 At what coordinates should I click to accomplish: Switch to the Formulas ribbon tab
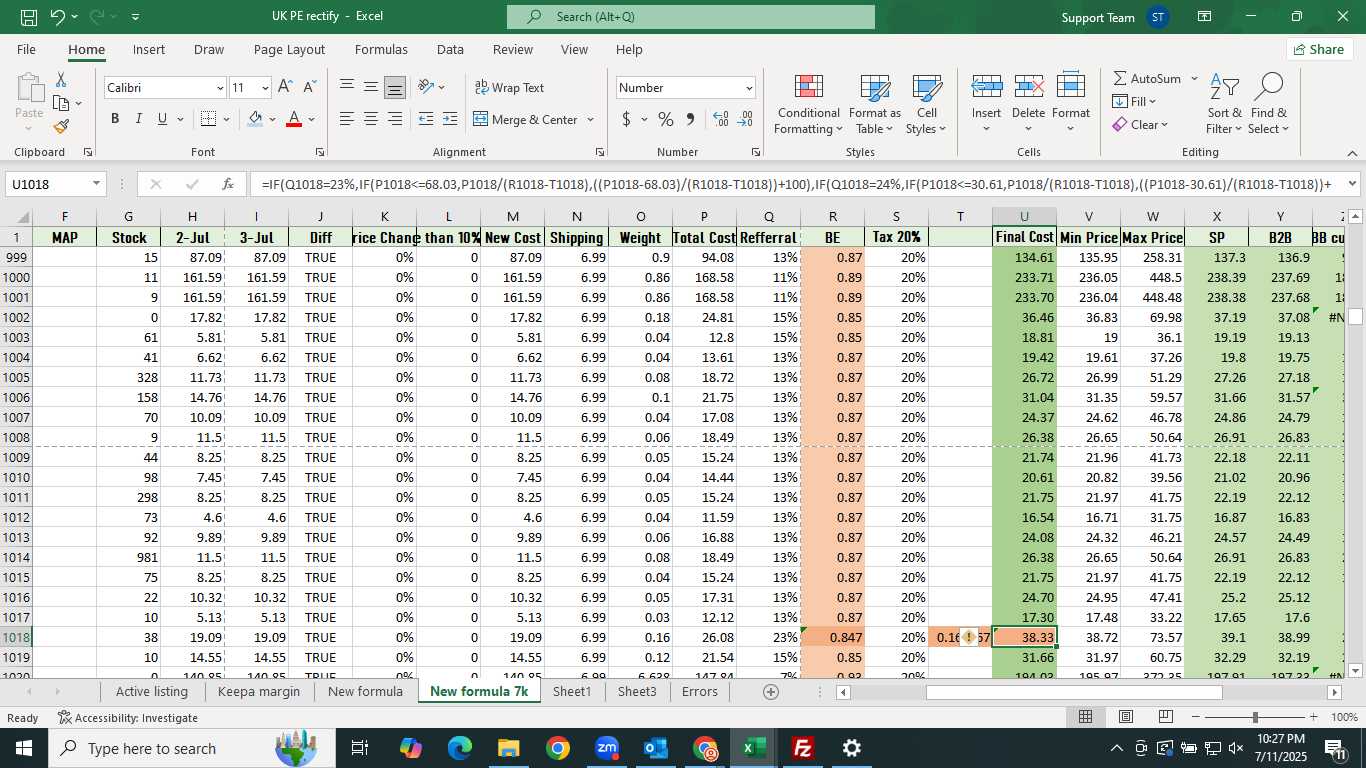click(381, 49)
